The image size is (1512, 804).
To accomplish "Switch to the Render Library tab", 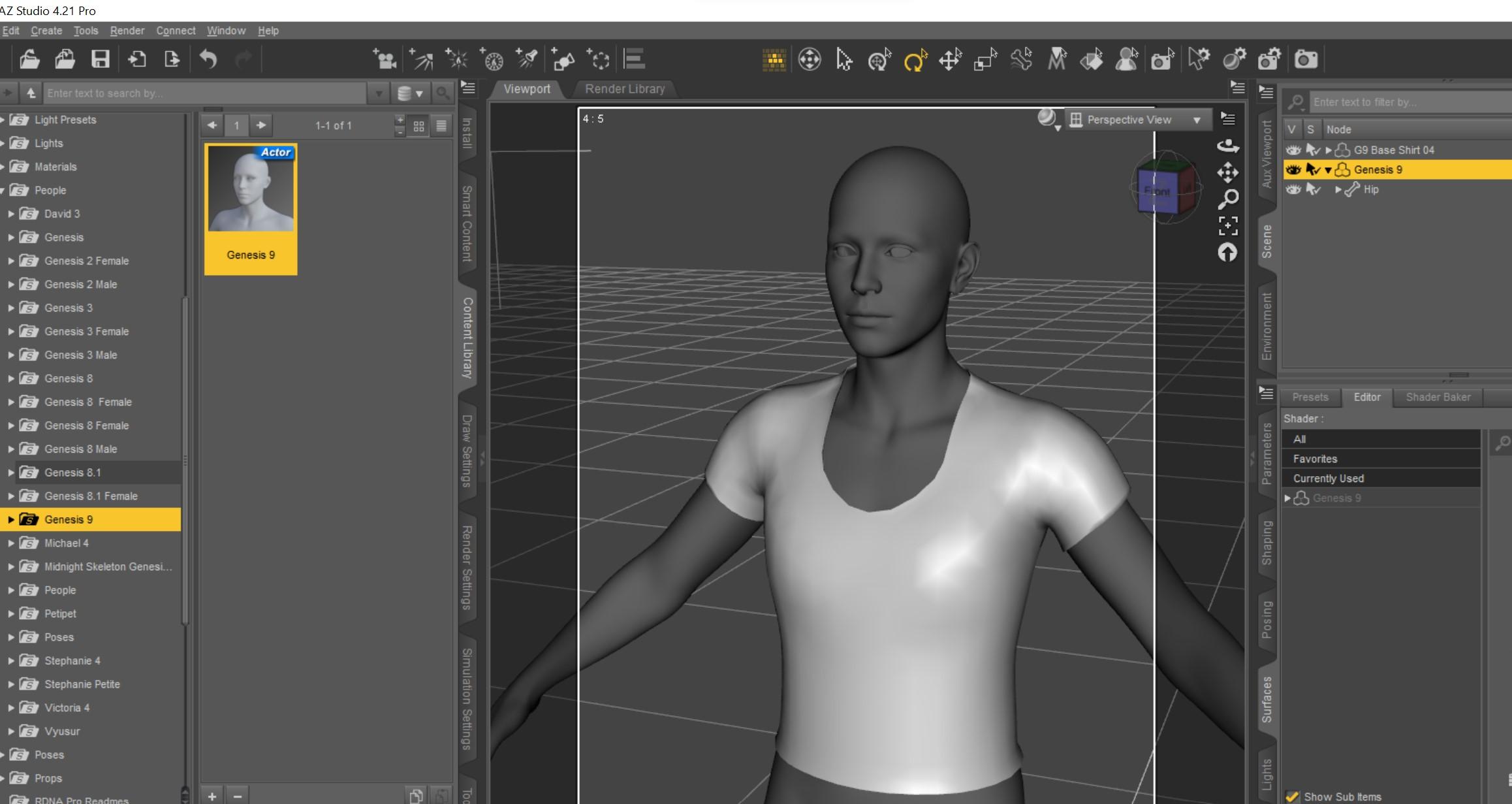I will click(624, 89).
